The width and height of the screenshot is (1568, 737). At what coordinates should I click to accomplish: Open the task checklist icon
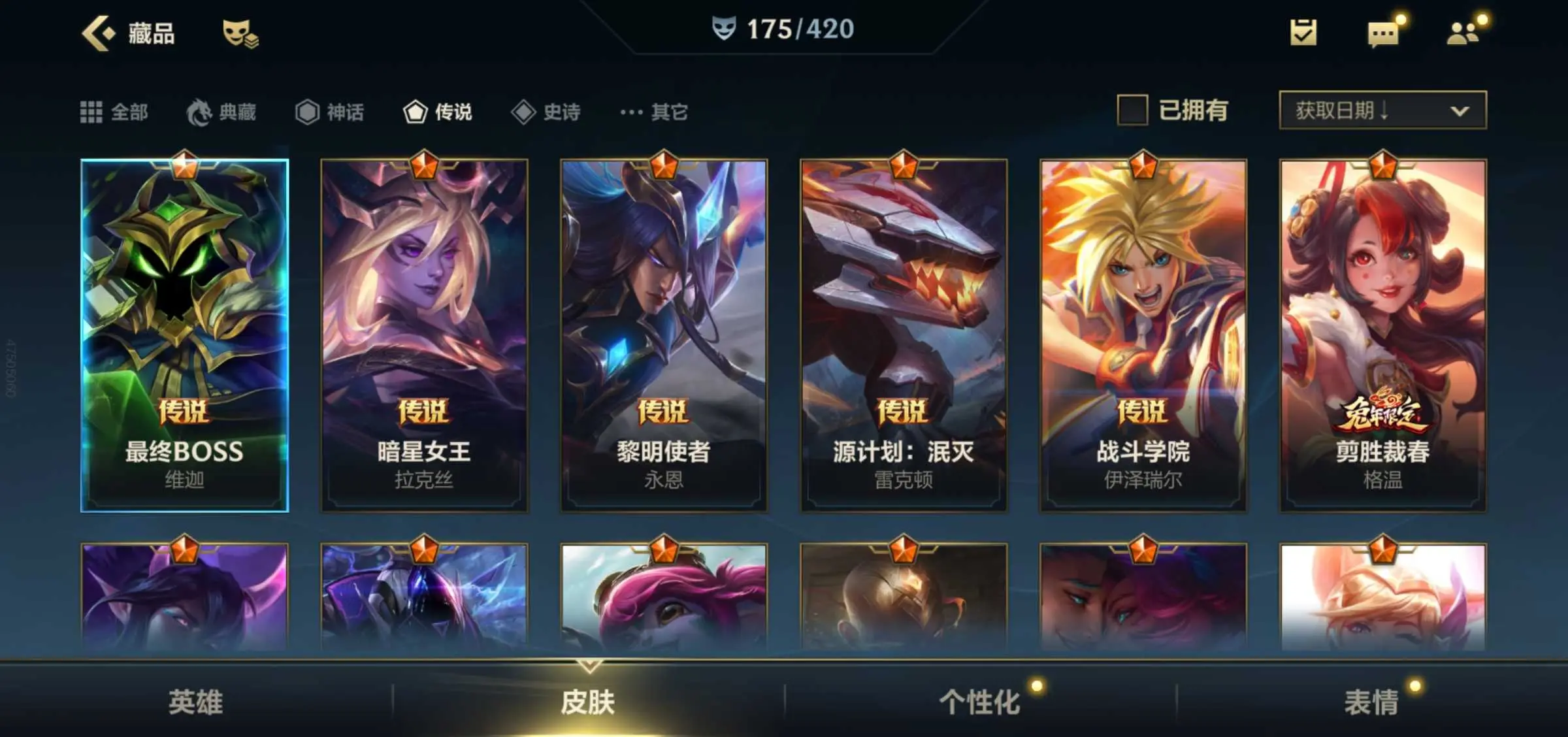[1303, 33]
